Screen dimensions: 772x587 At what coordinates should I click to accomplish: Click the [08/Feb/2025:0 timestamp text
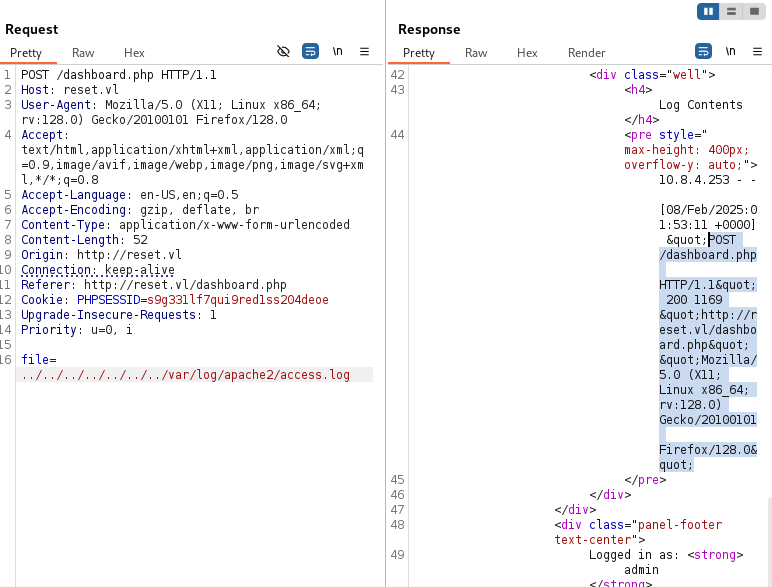tap(708, 210)
